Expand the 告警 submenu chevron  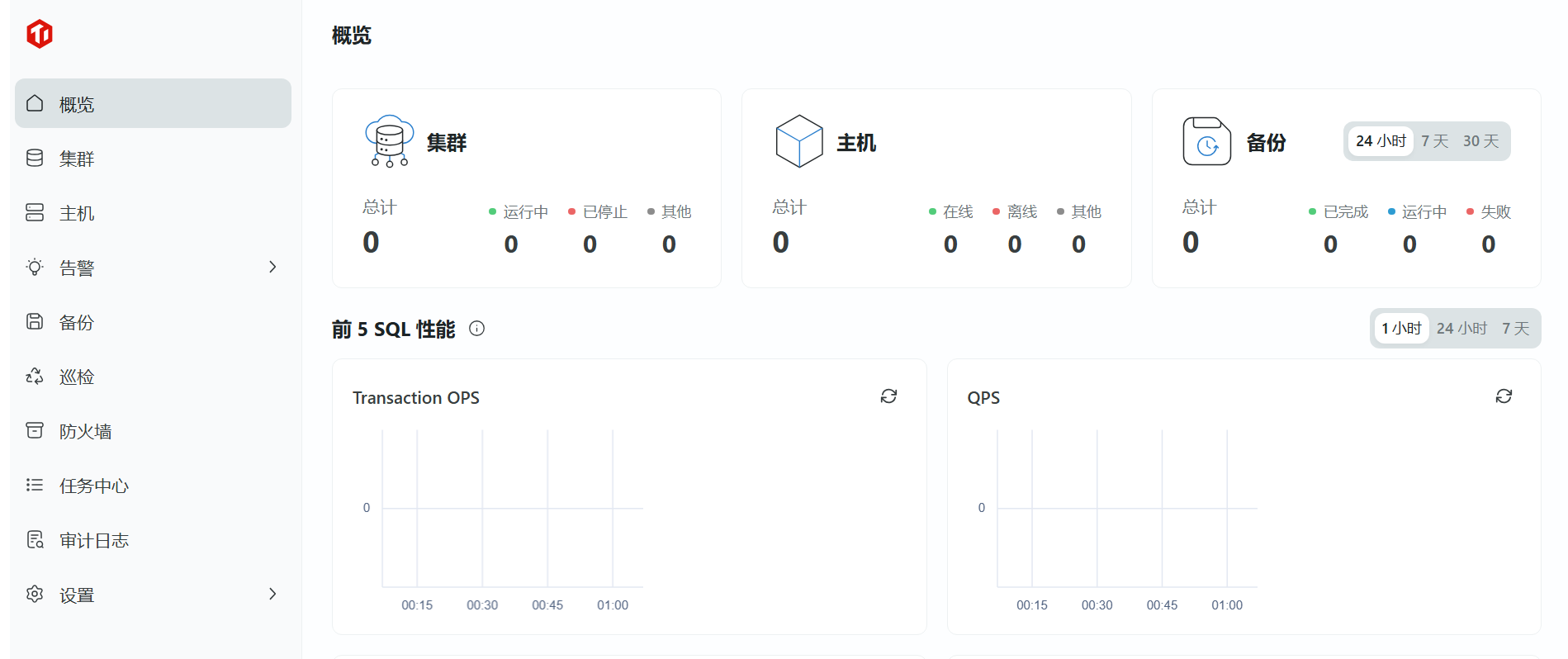[272, 267]
